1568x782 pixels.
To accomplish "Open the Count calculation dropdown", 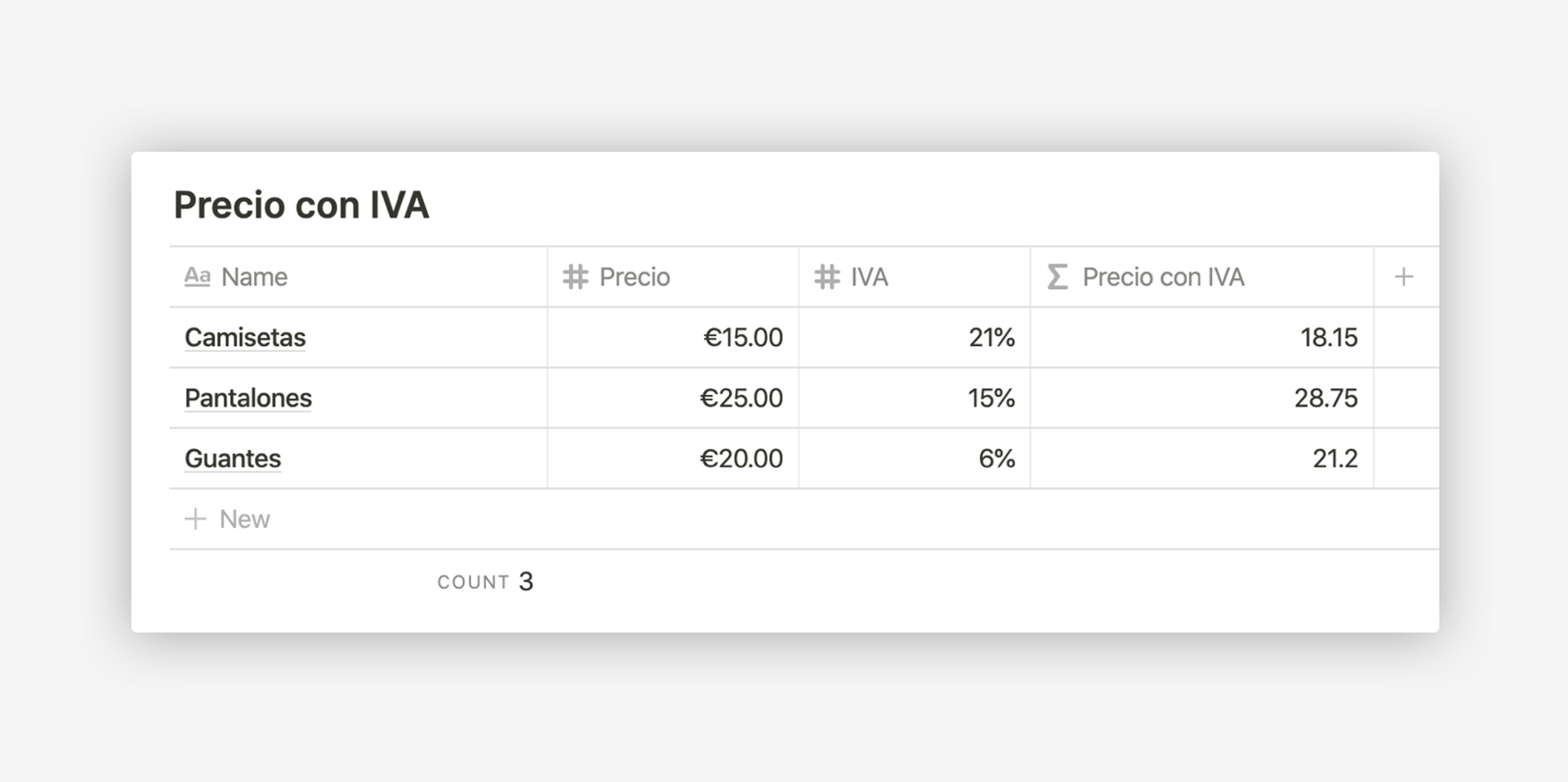I will [x=485, y=581].
